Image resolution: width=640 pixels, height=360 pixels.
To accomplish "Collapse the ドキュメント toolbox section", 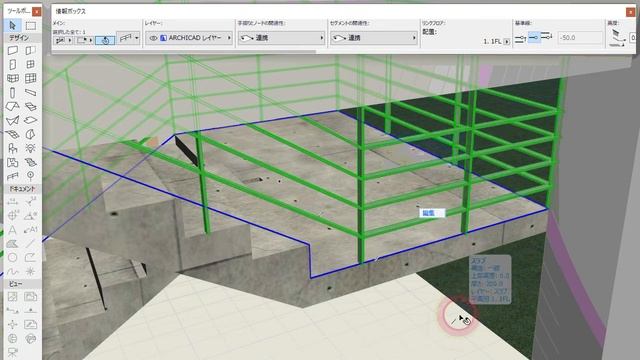I will (x=22, y=189).
